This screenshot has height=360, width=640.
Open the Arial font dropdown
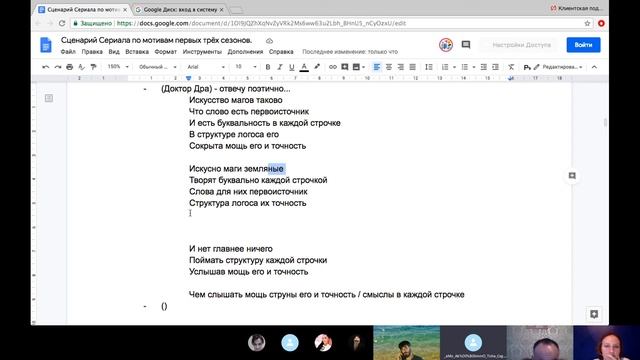(206, 67)
